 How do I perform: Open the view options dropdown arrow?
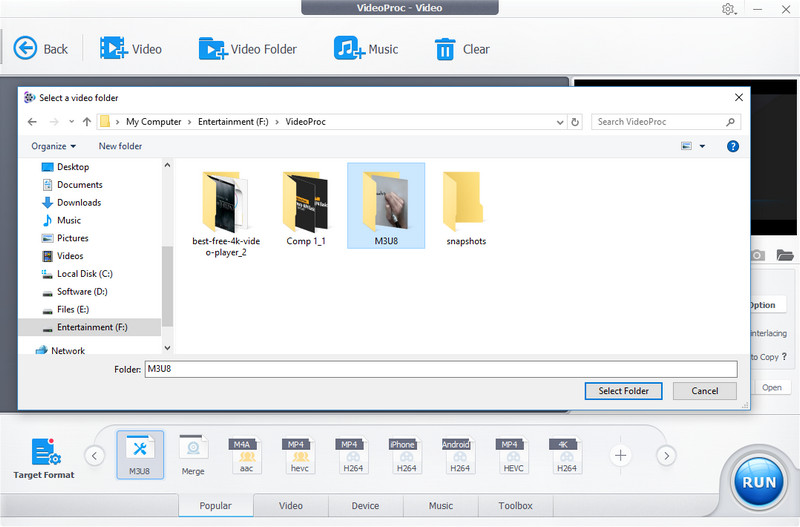(702, 146)
